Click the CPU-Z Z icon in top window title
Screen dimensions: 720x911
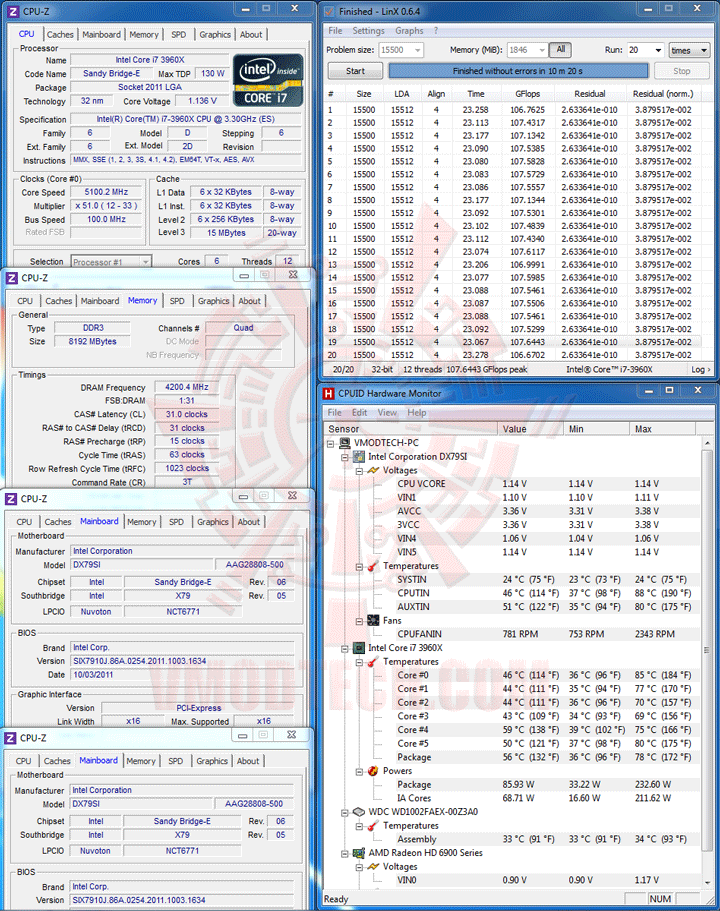click(x=13, y=11)
